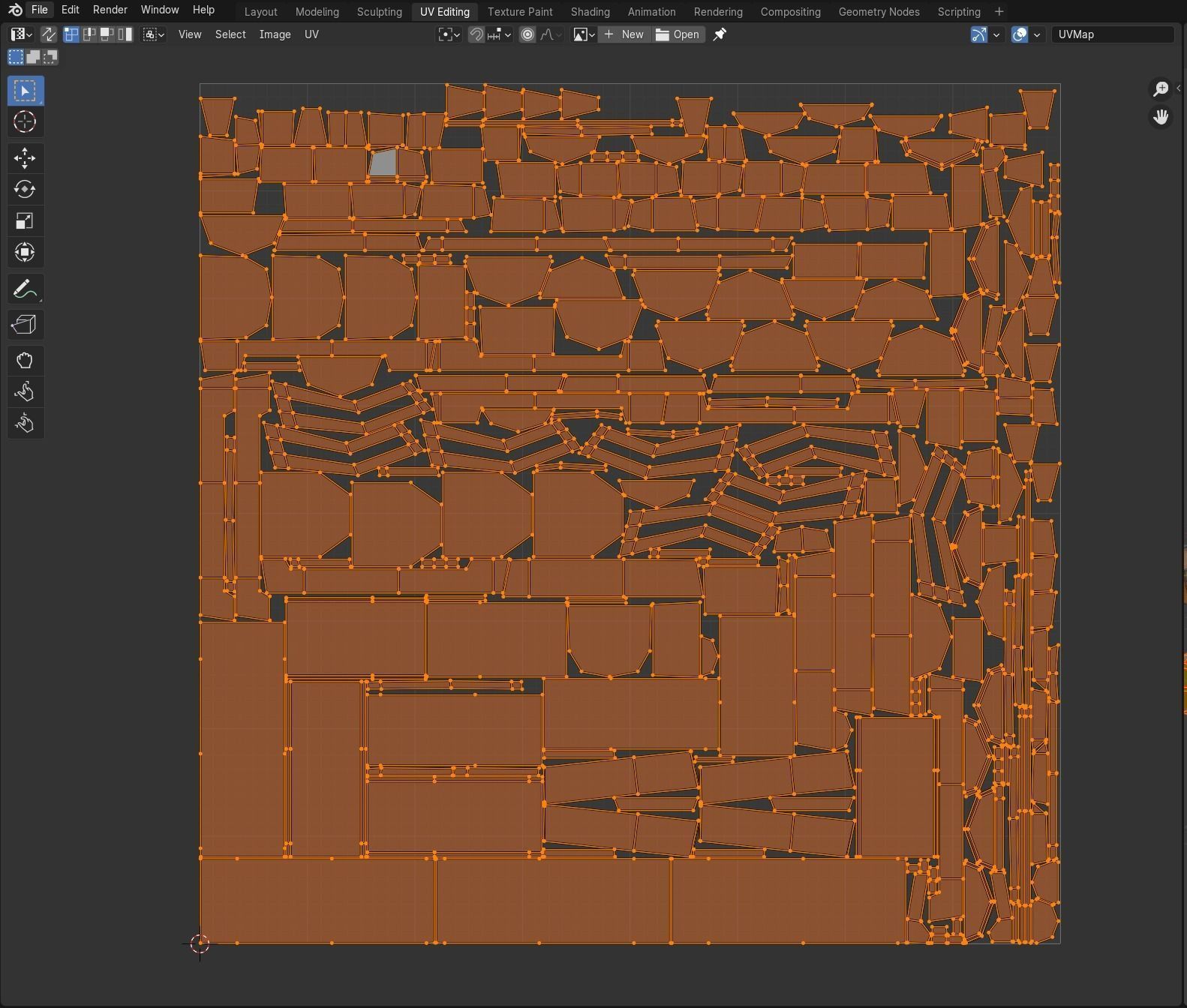Screen dimensions: 1187x1008
Task: Expand gizmo options dropdown arrow
Action: point(996,34)
